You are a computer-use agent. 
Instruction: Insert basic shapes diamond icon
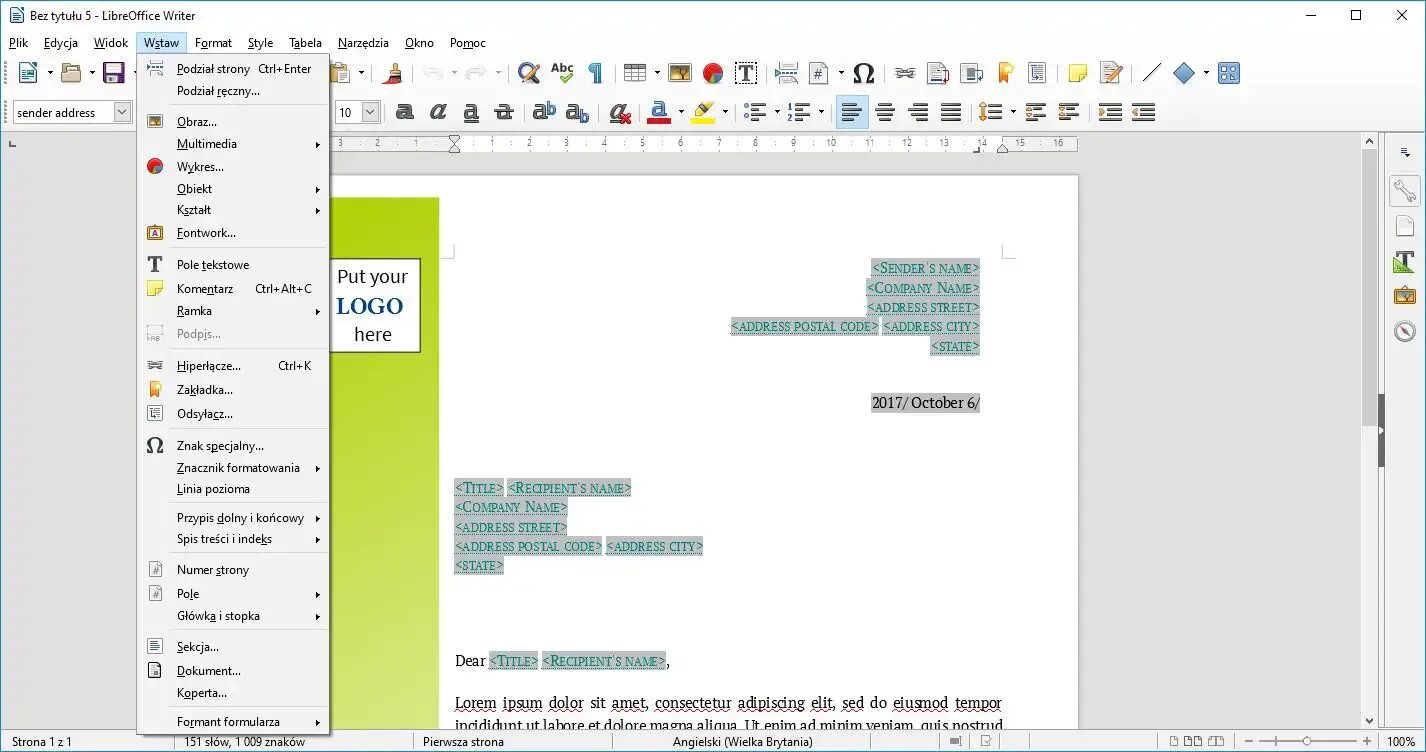tap(1184, 73)
